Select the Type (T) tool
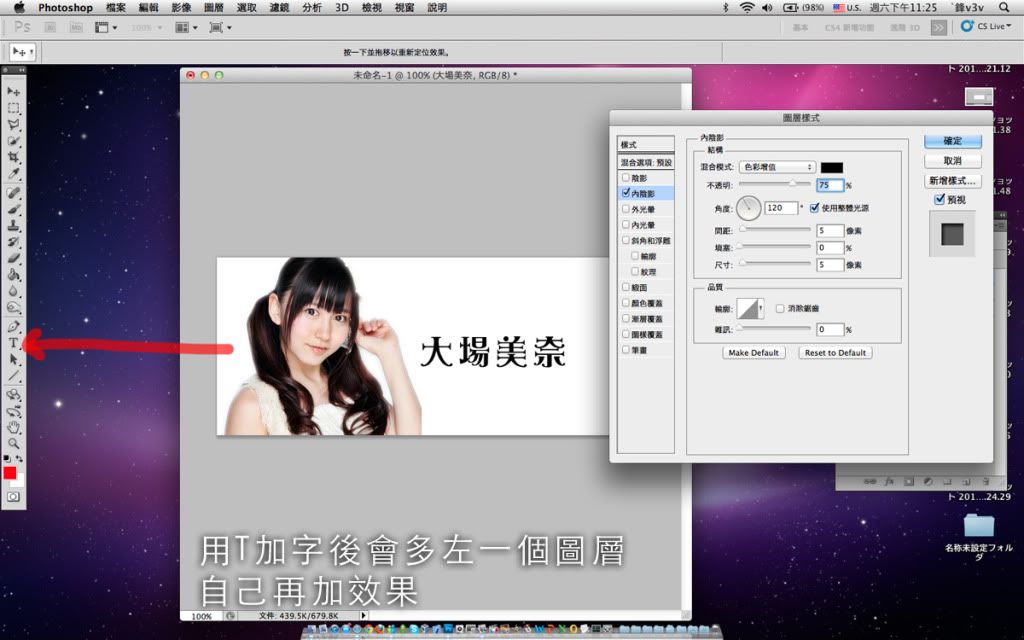The image size is (1024, 640). click(14, 343)
